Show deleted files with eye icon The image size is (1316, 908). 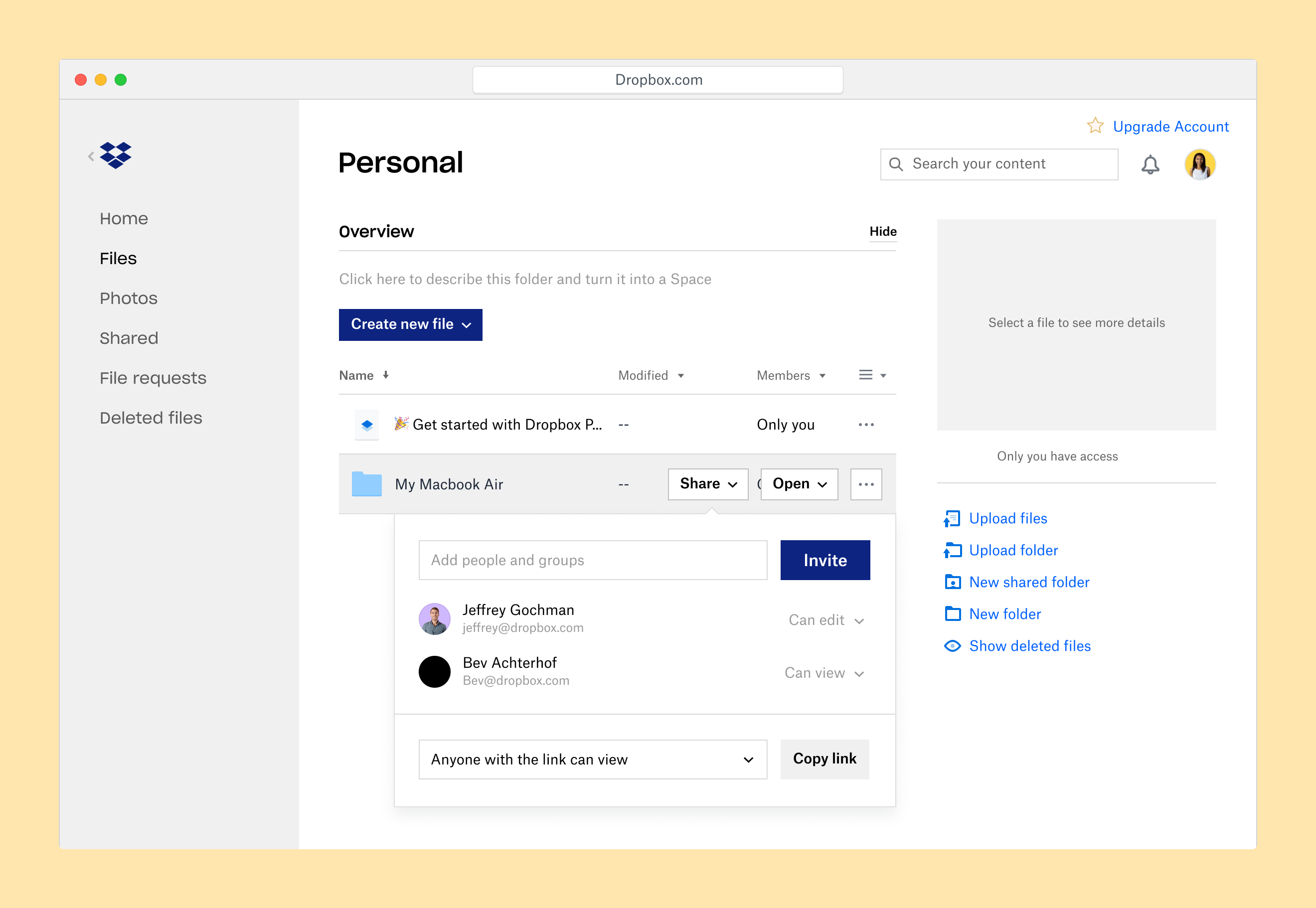click(x=952, y=646)
